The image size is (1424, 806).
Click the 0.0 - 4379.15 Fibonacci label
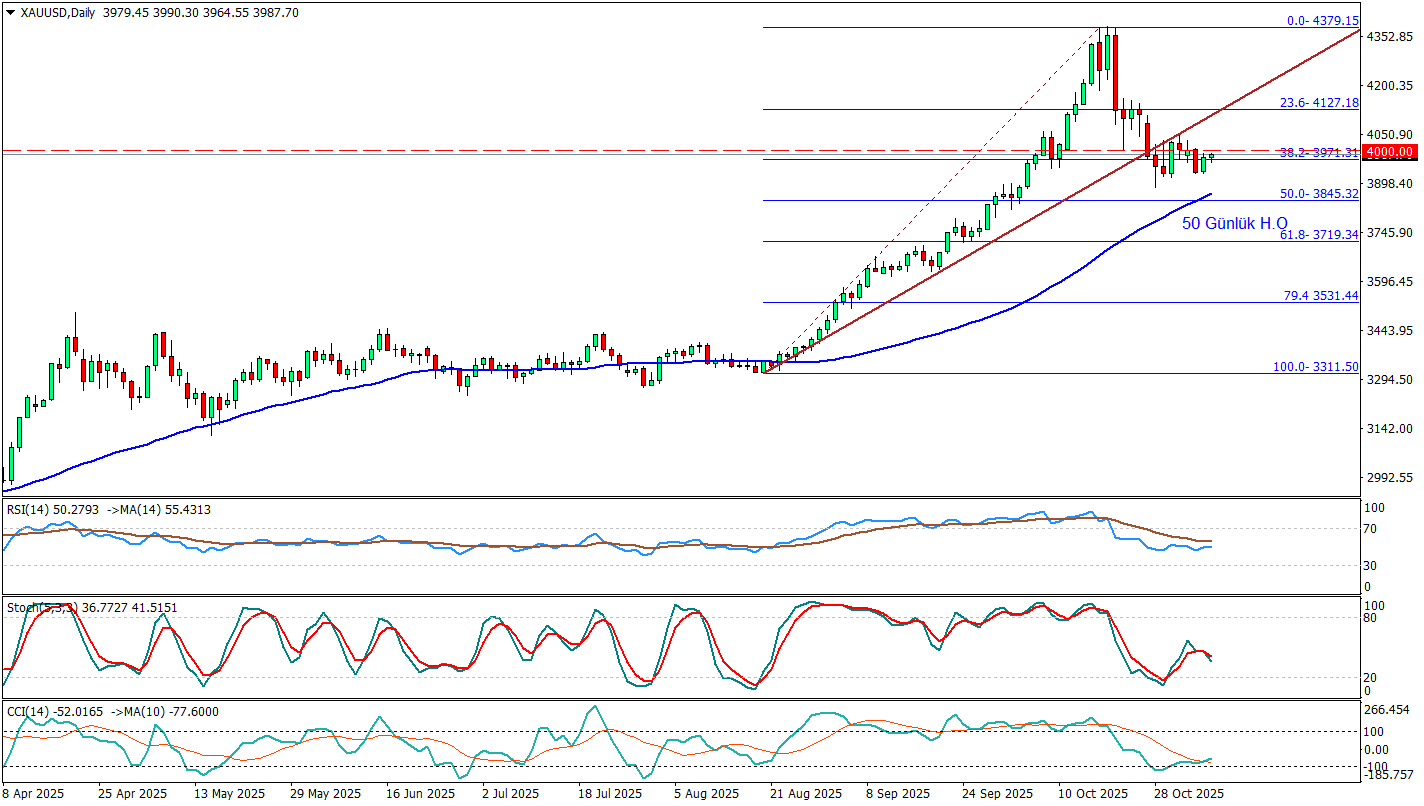pyautogui.click(x=1322, y=21)
